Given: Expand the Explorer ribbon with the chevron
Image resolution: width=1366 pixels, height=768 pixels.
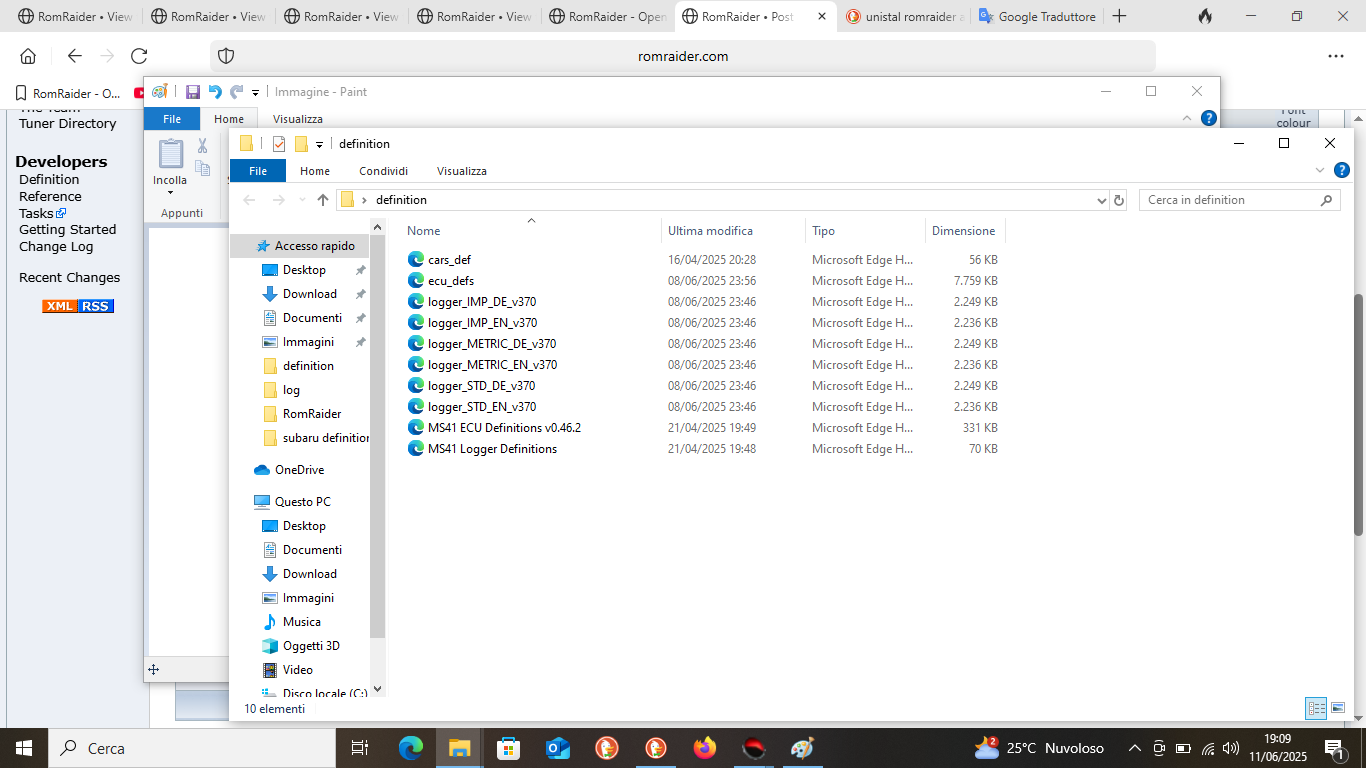Looking at the screenshot, I should tap(1320, 171).
